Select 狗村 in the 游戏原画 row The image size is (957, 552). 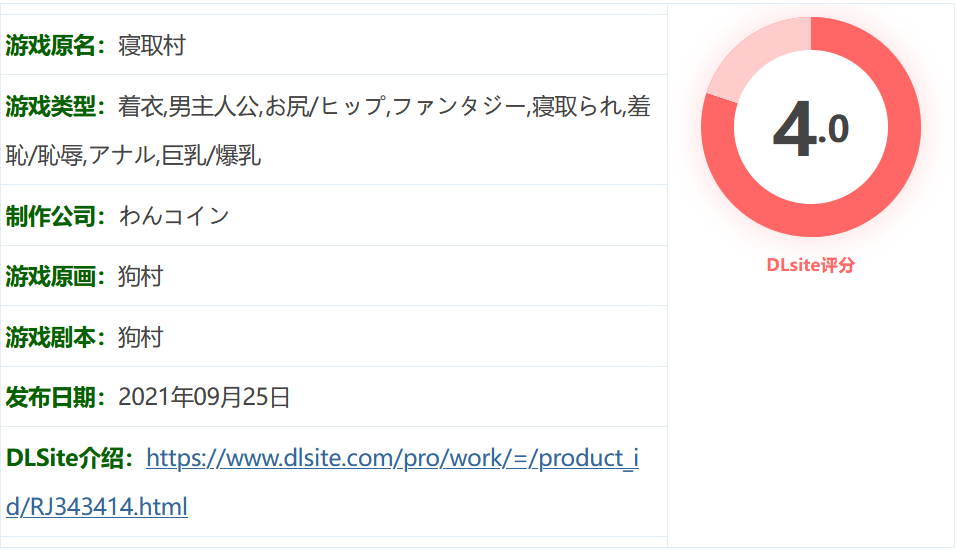(x=140, y=277)
